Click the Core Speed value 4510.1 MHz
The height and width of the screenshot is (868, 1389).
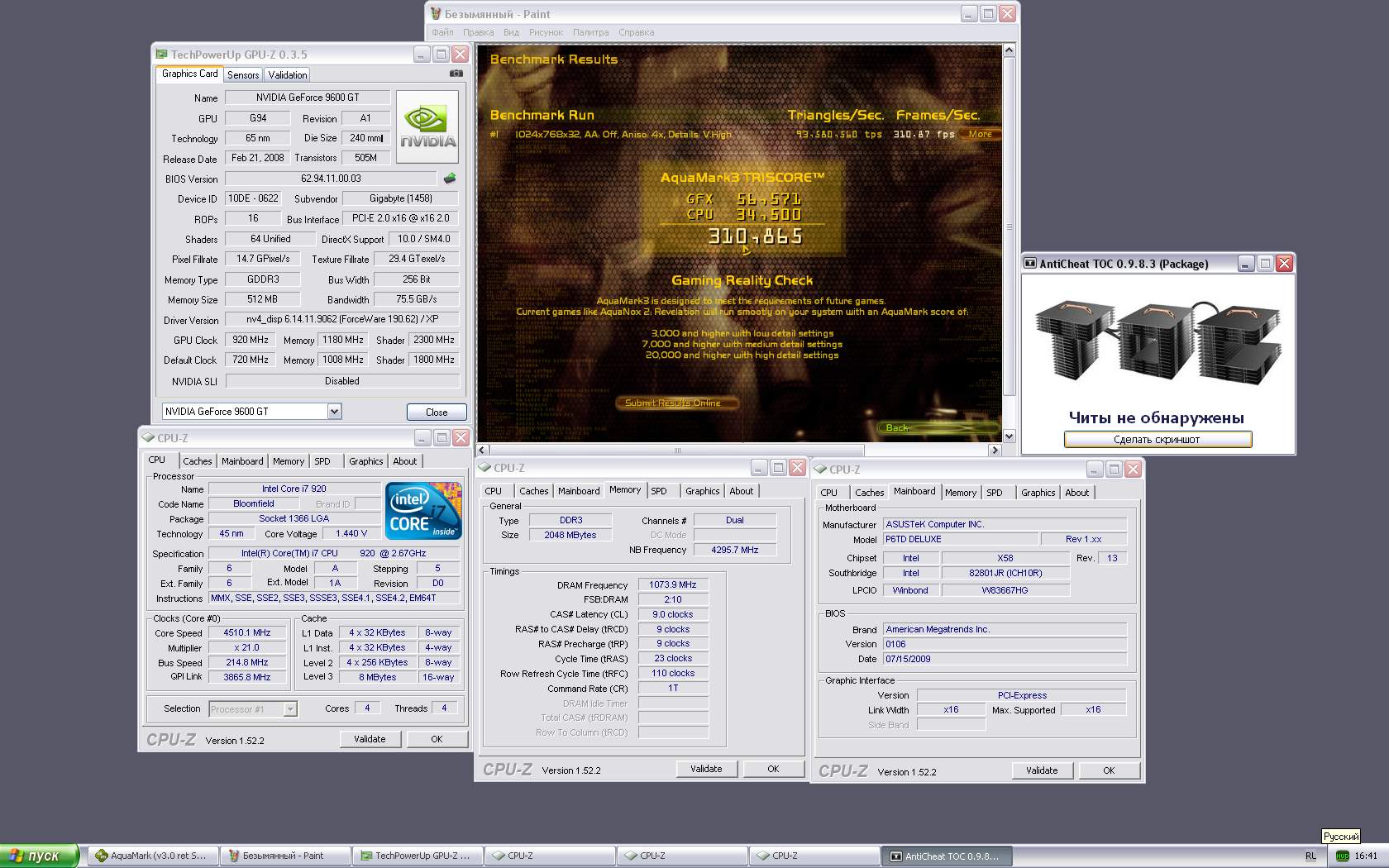pyautogui.click(x=247, y=632)
